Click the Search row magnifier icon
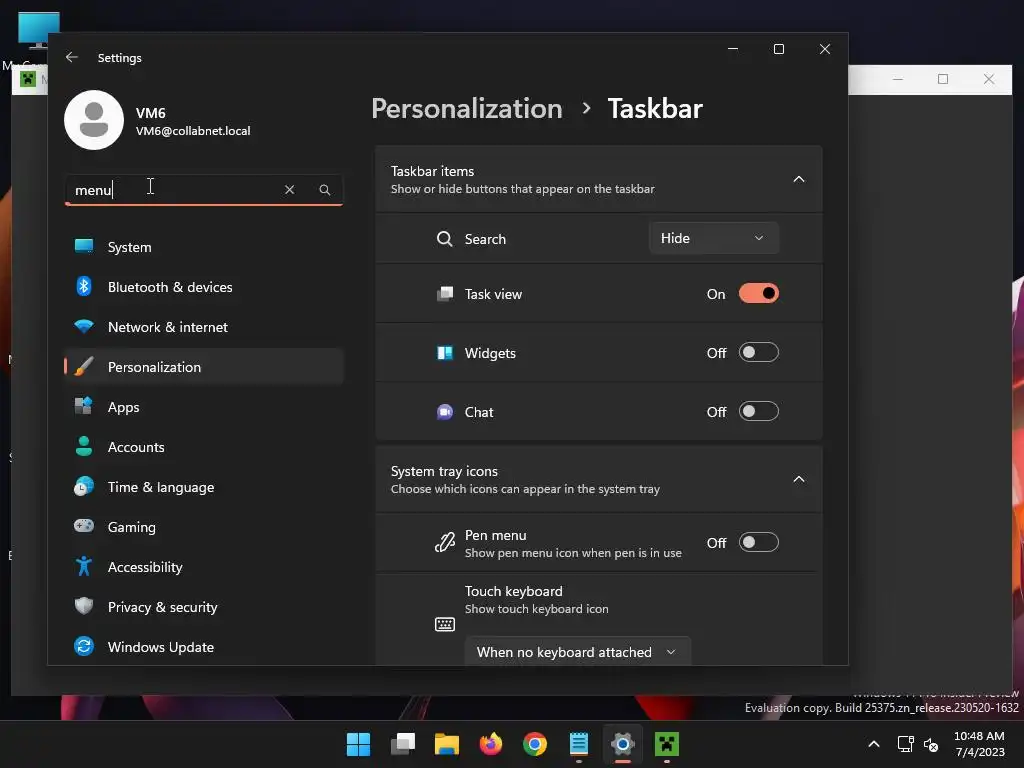The width and height of the screenshot is (1024, 768). [445, 239]
